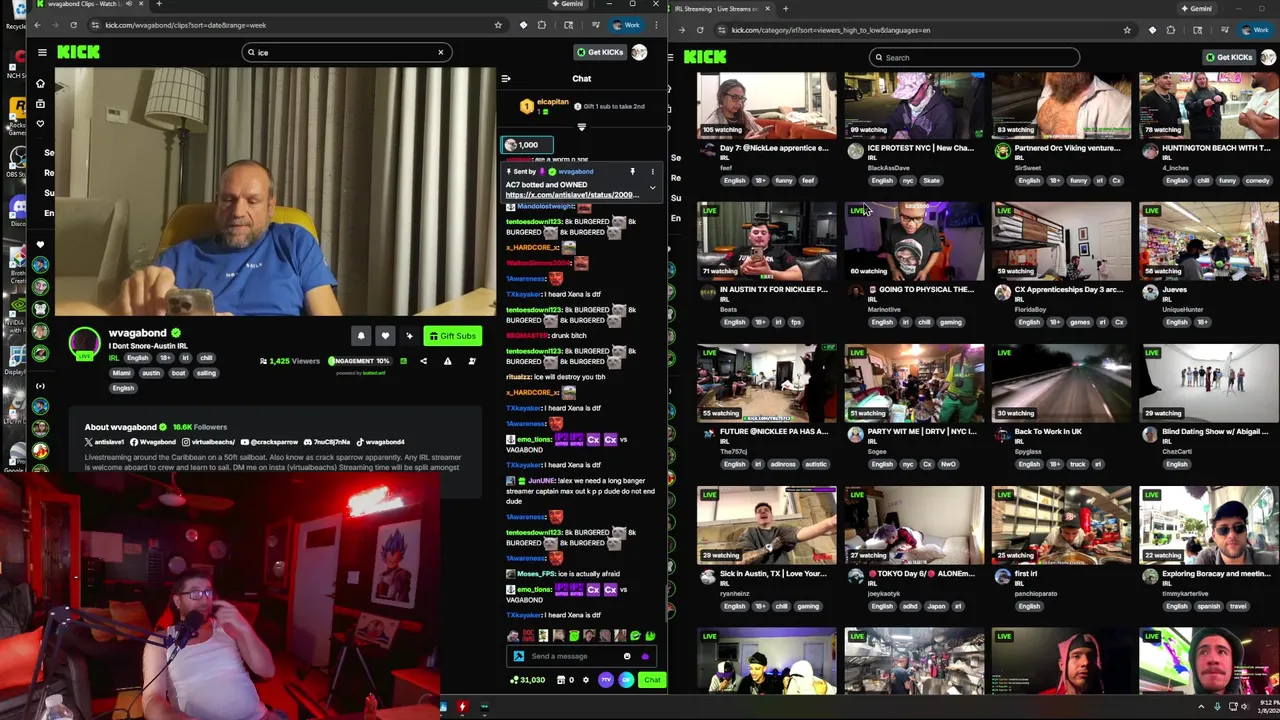
Task: Open profile avatar in left Kick header
Action: pyautogui.click(x=639, y=52)
